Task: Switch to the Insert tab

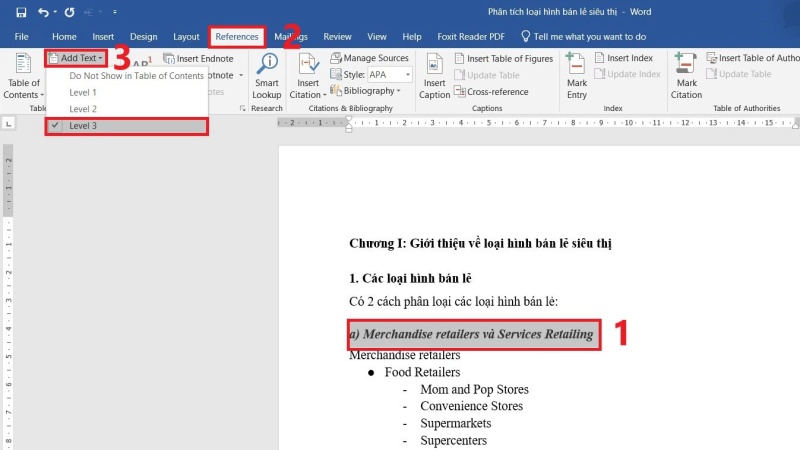Action: click(x=103, y=37)
